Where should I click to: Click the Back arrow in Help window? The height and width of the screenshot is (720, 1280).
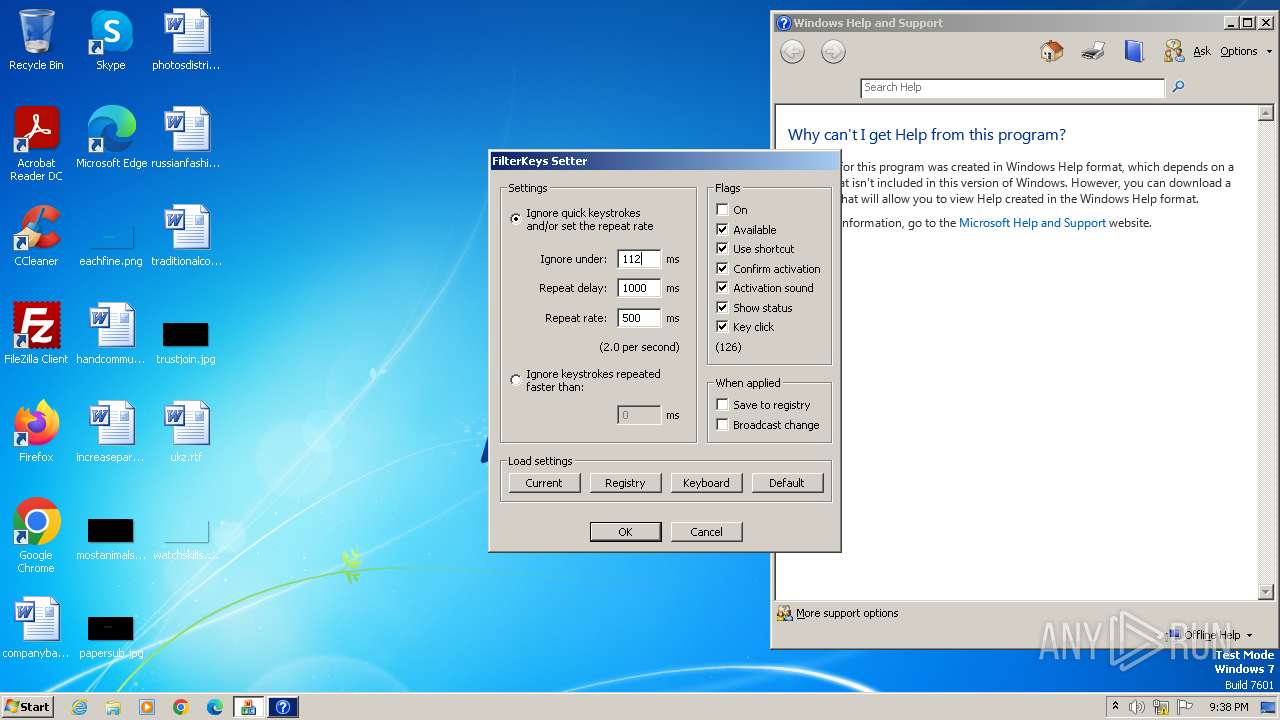click(792, 52)
